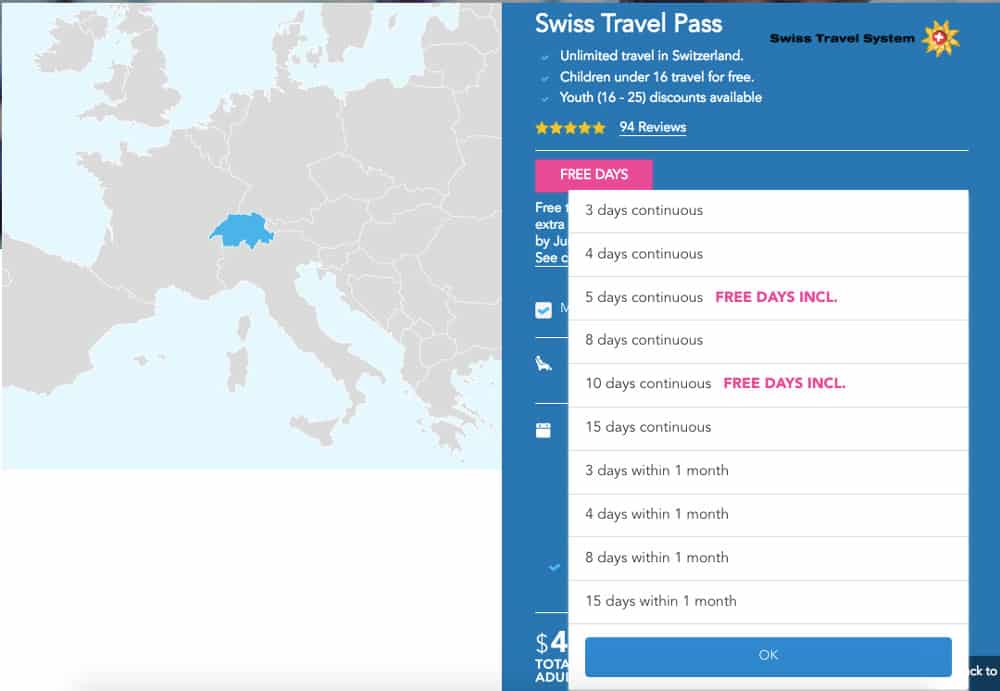1000x691 pixels.
Task: Select the 8 days continuous option
Action: pos(768,341)
